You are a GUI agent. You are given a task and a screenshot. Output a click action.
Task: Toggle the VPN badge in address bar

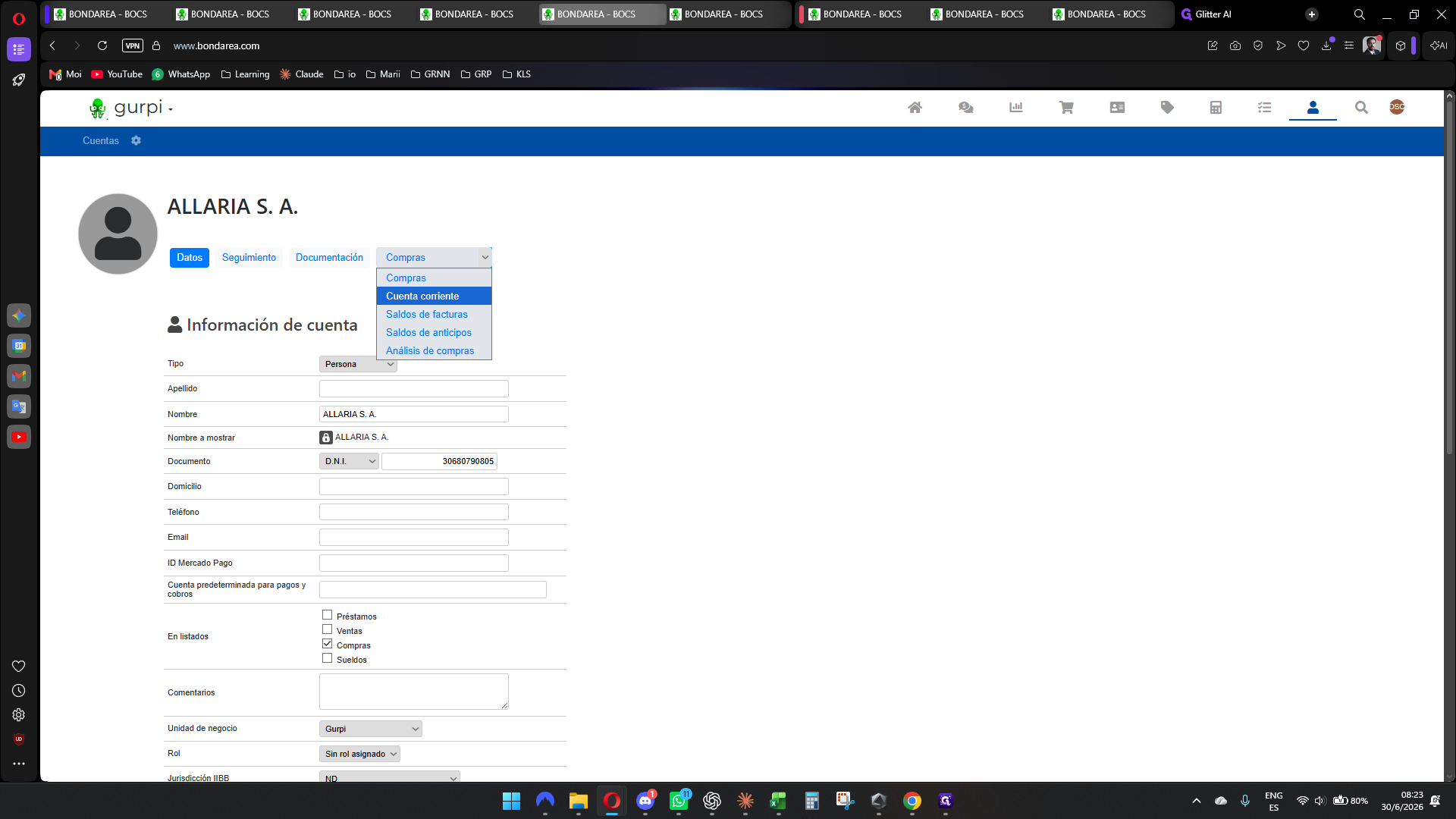point(133,45)
